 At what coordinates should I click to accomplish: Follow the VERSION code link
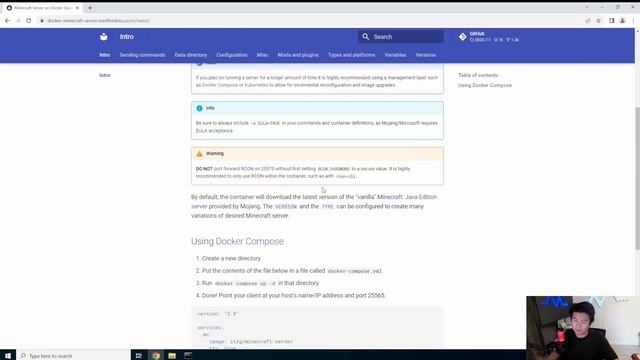(286, 207)
